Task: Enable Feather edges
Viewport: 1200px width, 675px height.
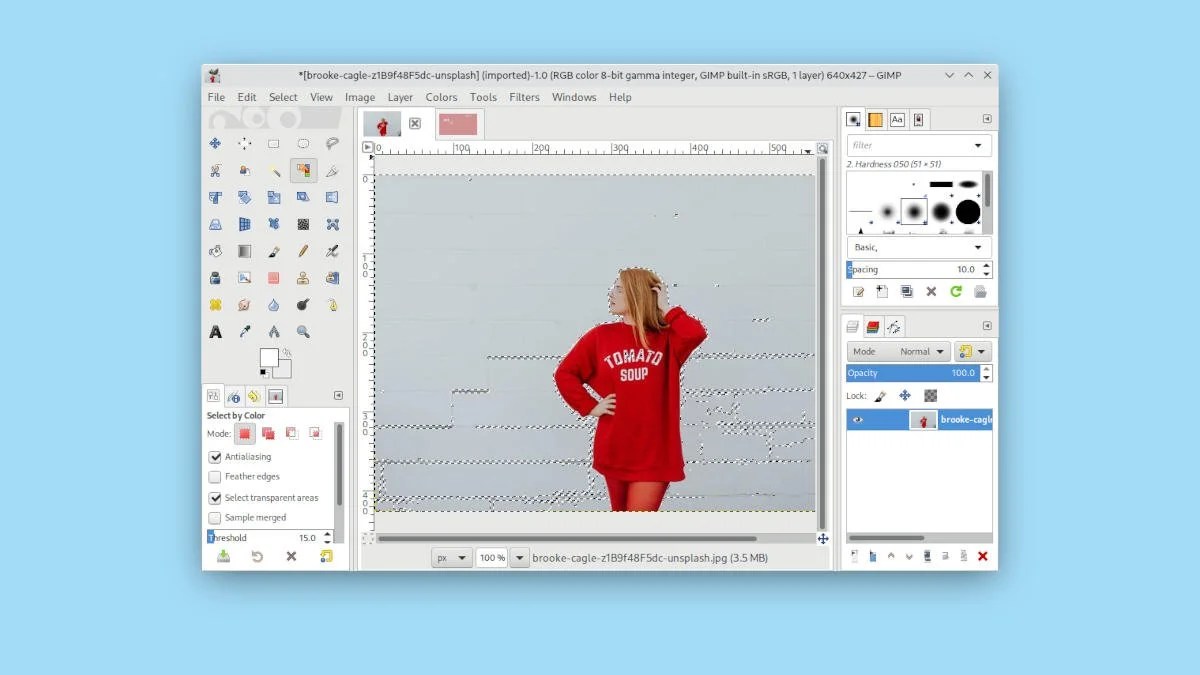Action: [216, 476]
